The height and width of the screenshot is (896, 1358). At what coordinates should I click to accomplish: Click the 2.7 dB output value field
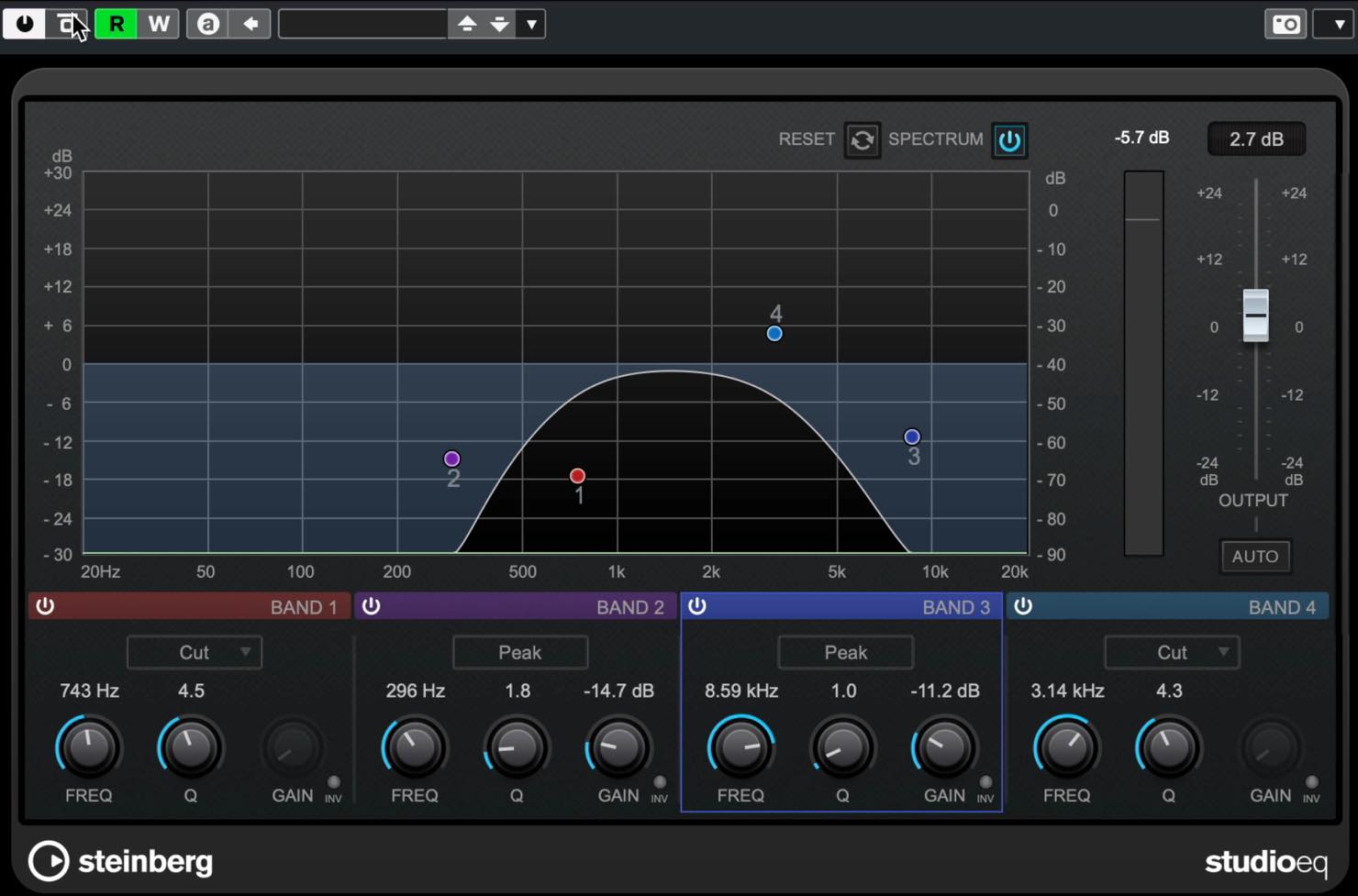tap(1256, 139)
